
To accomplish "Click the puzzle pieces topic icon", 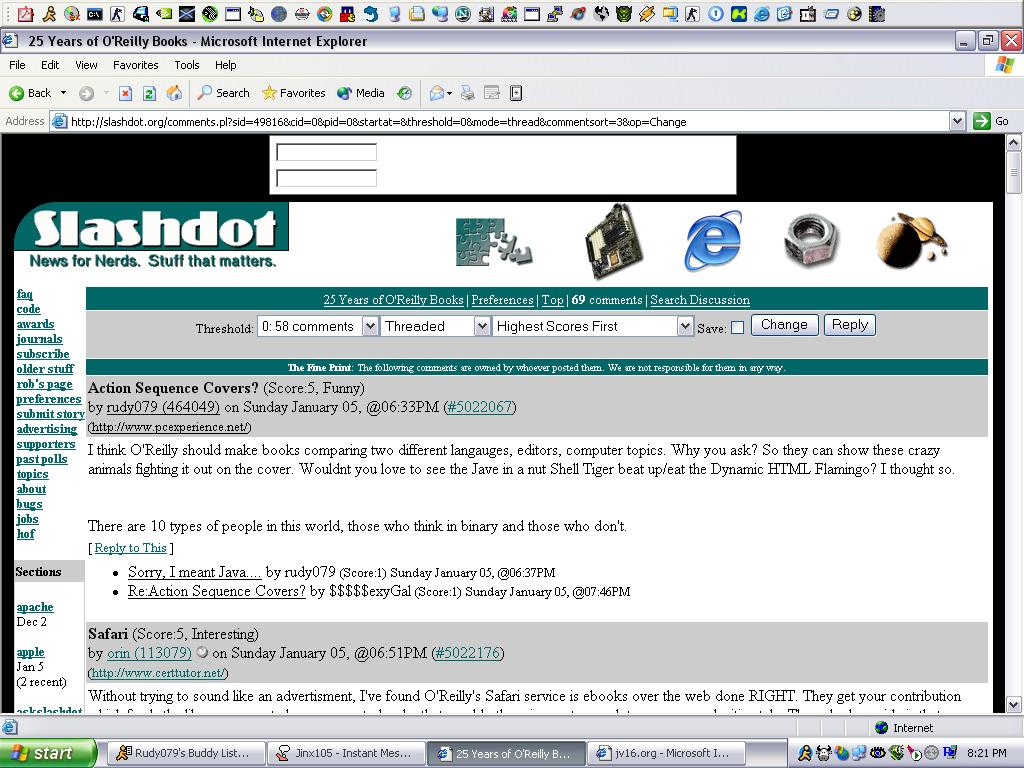I will (x=493, y=242).
